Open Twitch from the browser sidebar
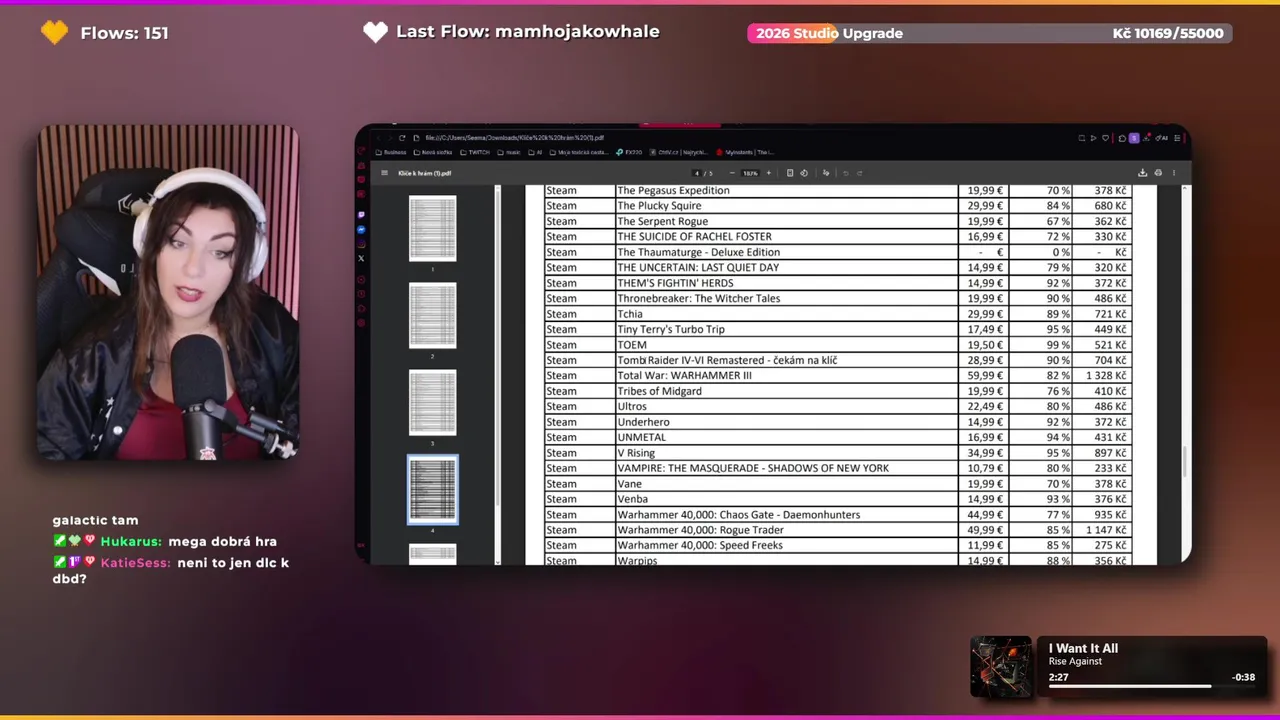This screenshot has width=1280, height=720. tap(361, 215)
